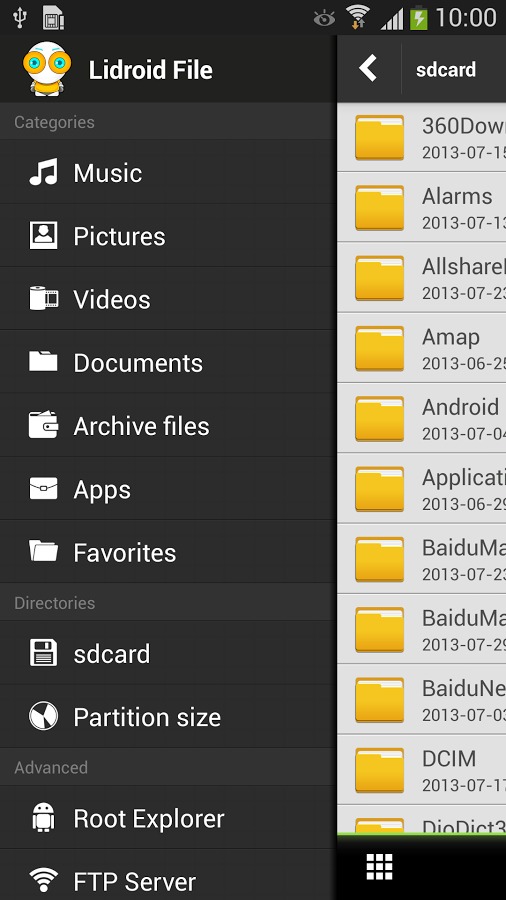Select the Videos film icon
The image size is (506, 900).
point(44,299)
